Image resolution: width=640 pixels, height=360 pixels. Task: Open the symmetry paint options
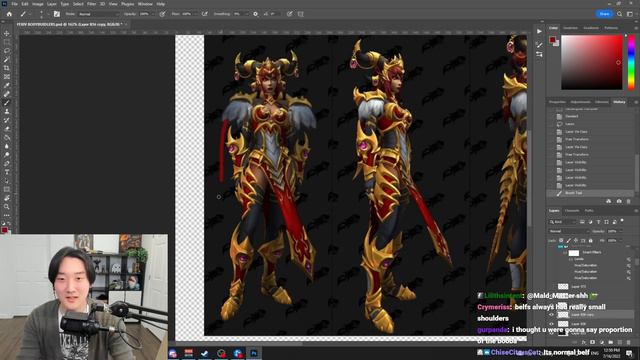[301, 14]
